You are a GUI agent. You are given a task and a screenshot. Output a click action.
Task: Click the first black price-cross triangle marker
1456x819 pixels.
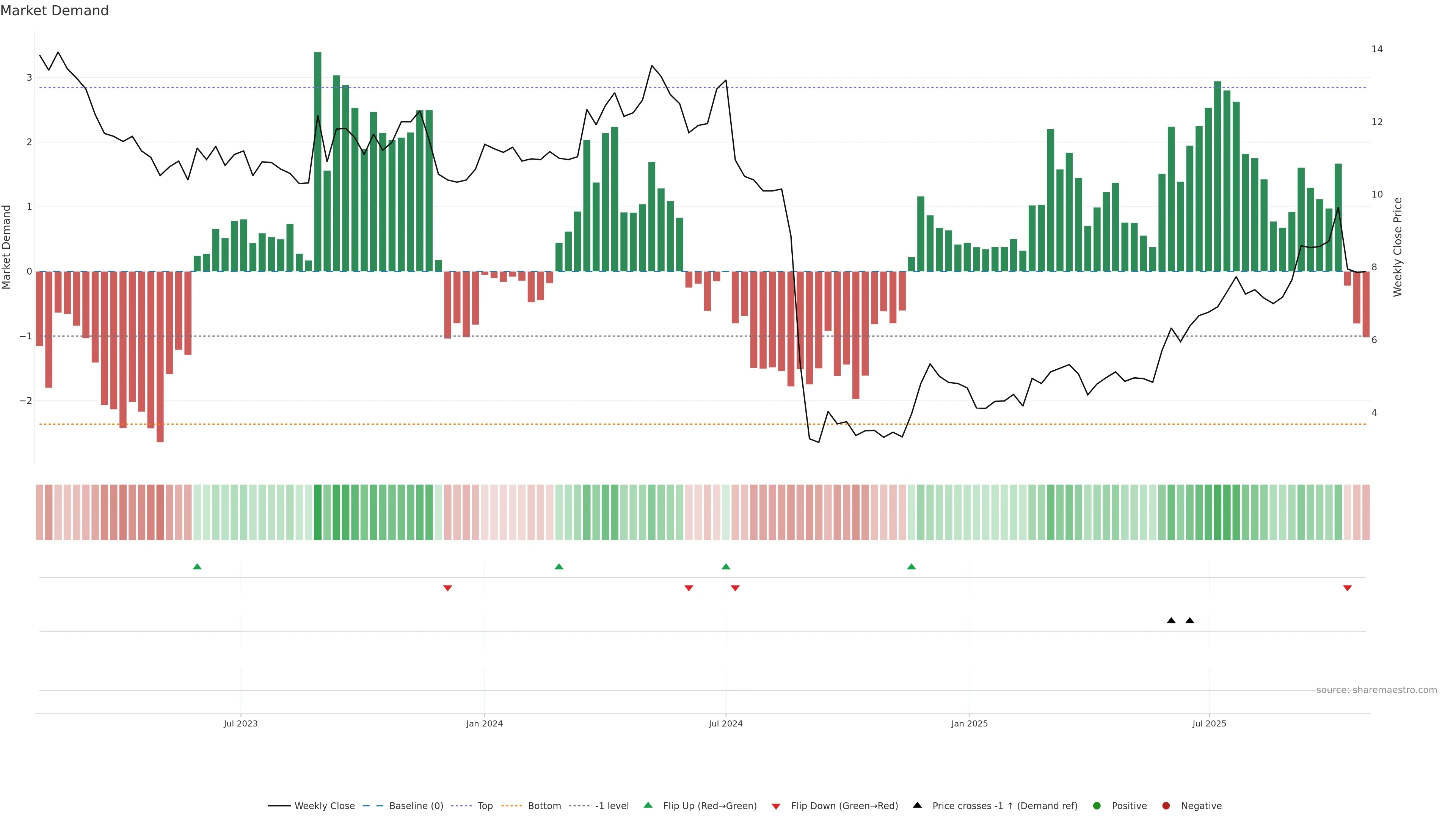pos(1171,621)
